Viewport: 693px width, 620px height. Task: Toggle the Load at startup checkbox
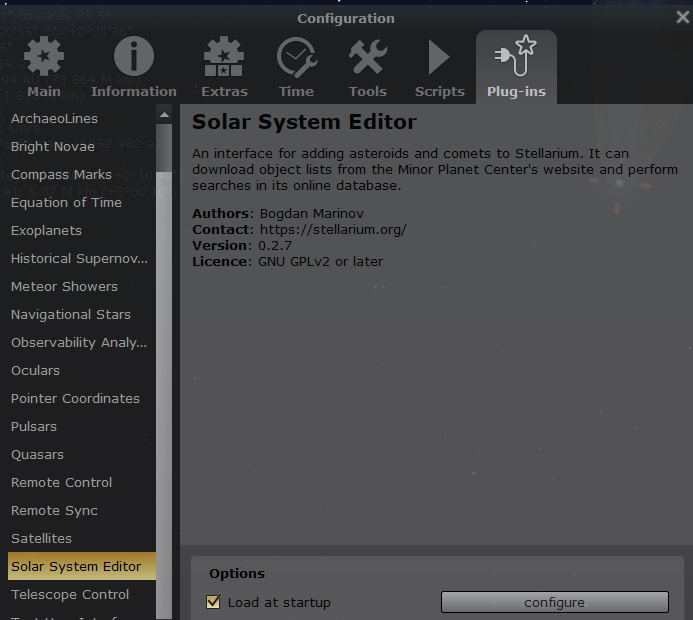(213, 602)
